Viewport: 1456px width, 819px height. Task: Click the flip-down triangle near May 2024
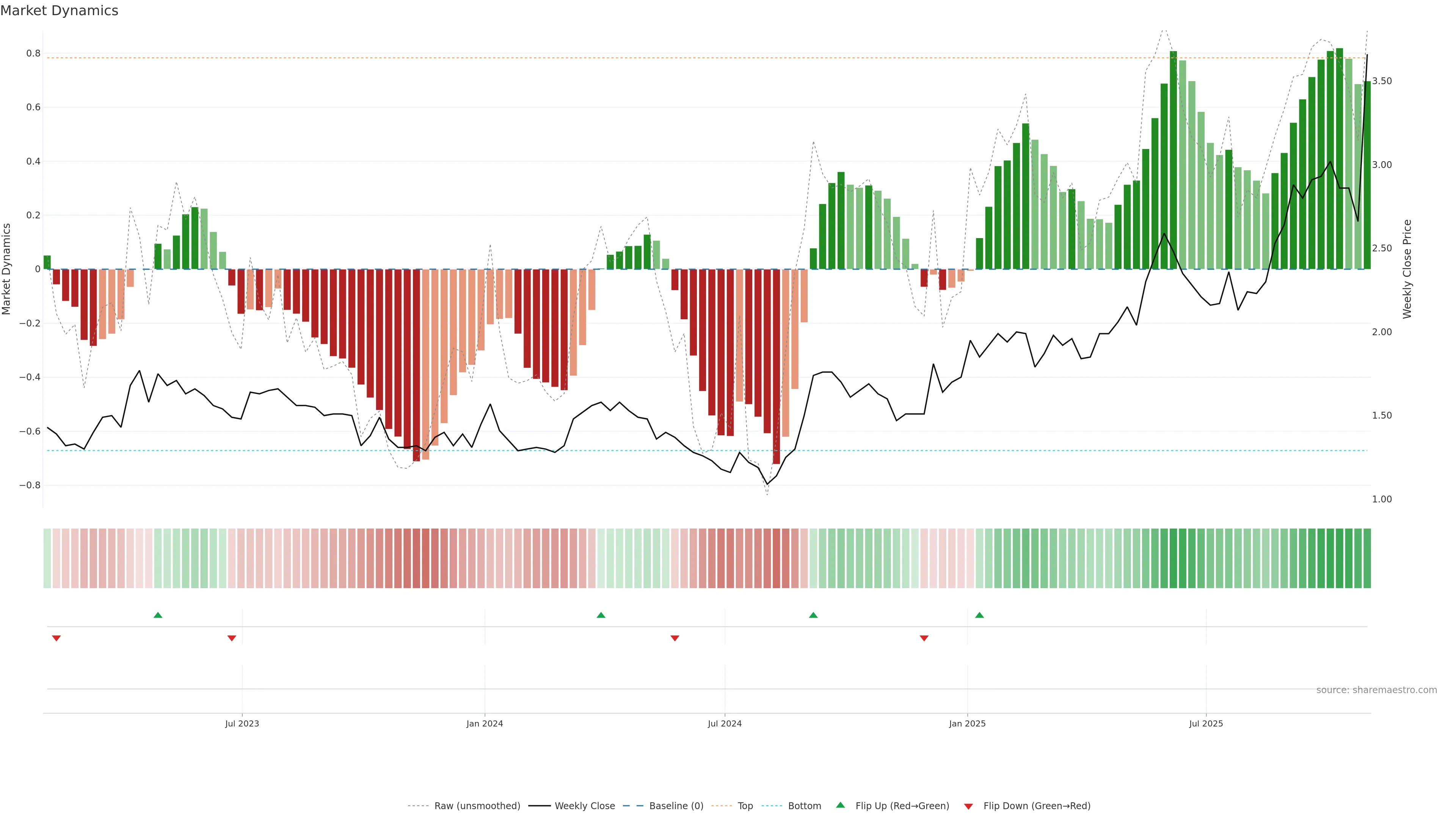675,638
